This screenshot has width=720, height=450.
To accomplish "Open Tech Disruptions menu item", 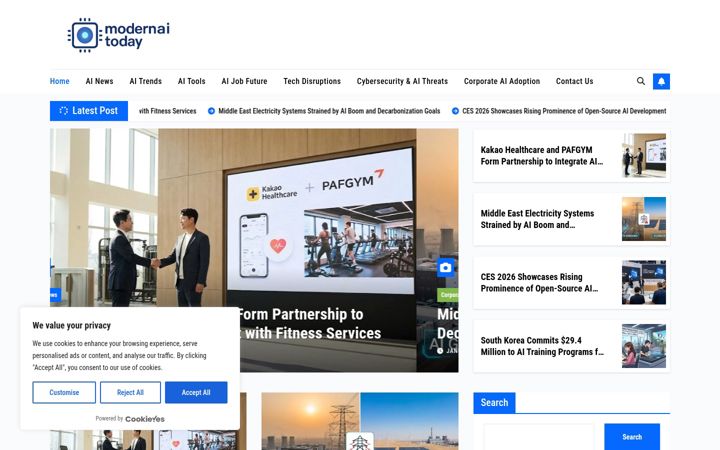I will (312, 81).
